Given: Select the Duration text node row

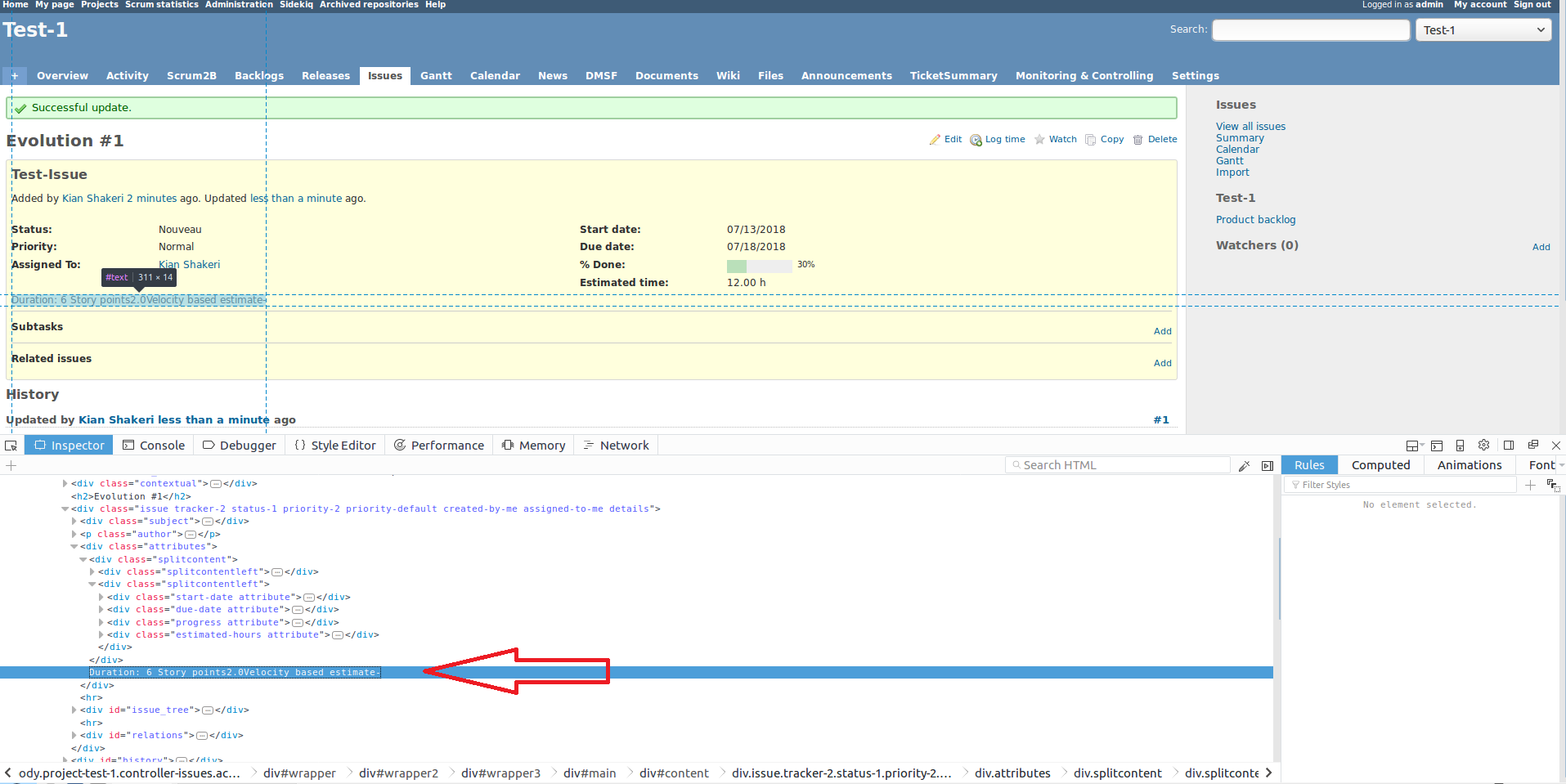Looking at the screenshot, I should (x=636, y=673).
